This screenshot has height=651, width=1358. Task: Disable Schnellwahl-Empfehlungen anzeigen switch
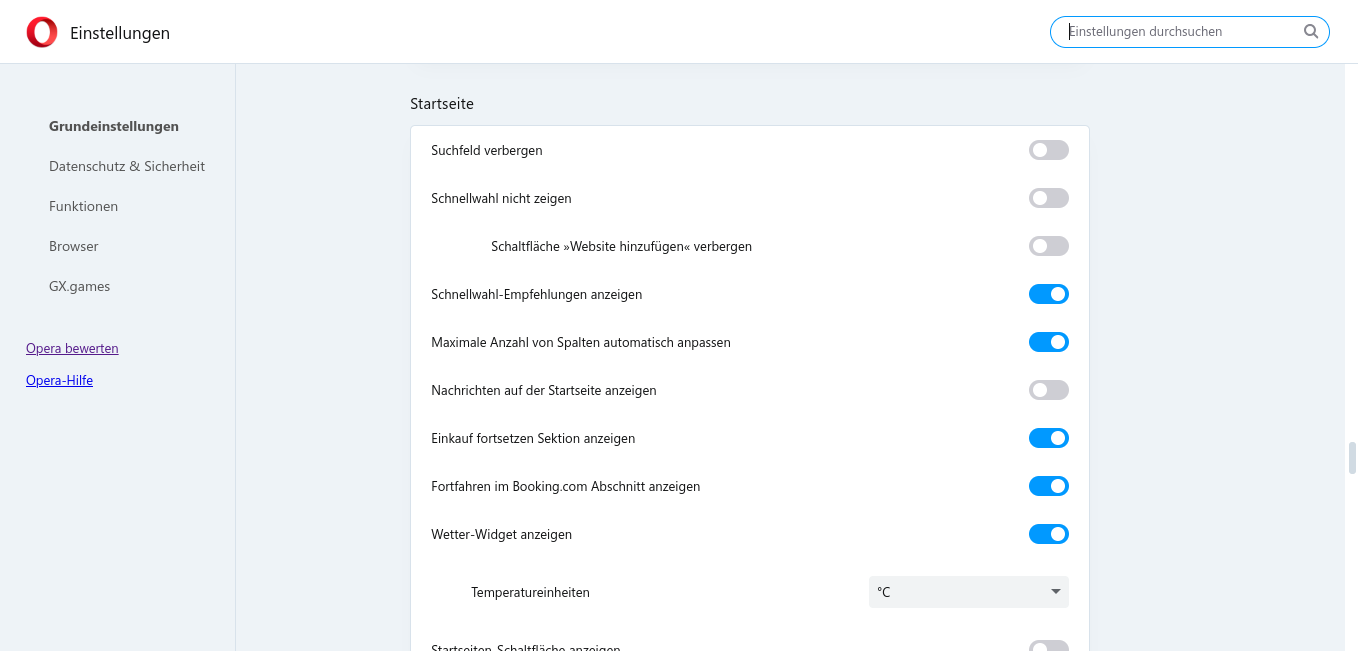click(x=1048, y=294)
